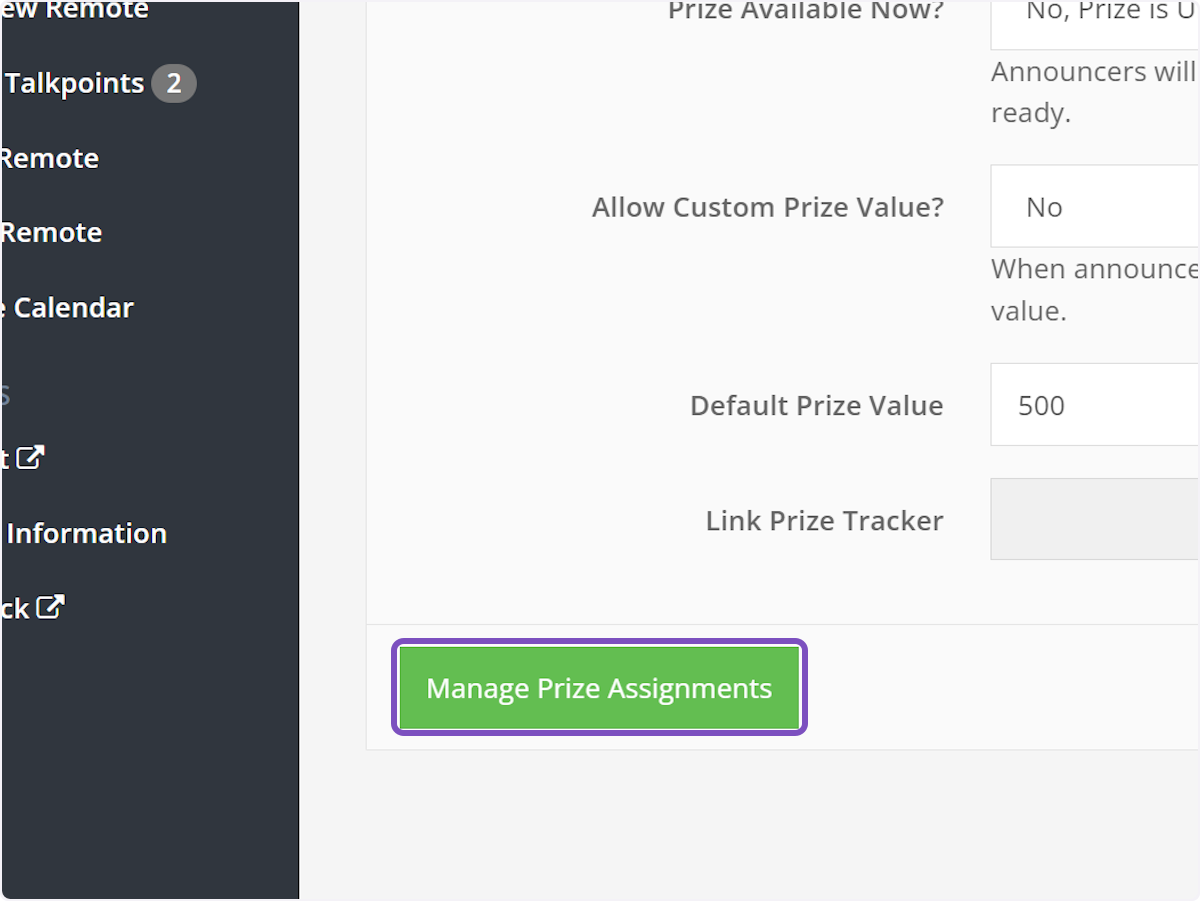This screenshot has height=901, width=1200.
Task: Click the external link icon beside Information entry
Action: coord(32,457)
